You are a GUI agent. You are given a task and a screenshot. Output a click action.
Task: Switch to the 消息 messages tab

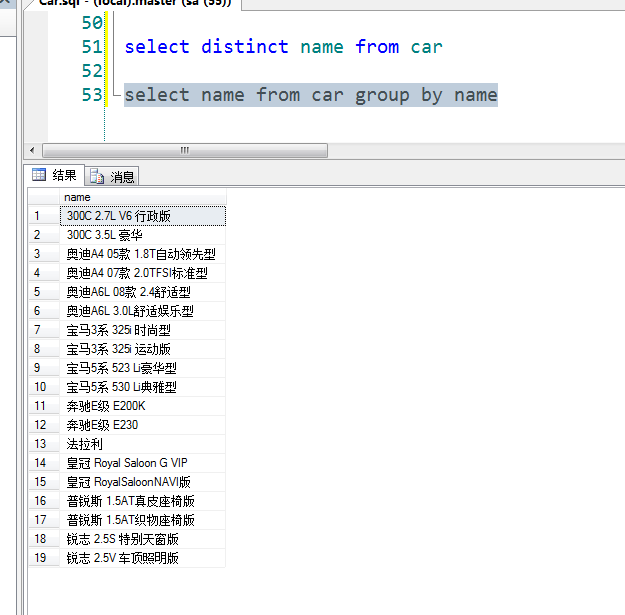[x=112, y=177]
